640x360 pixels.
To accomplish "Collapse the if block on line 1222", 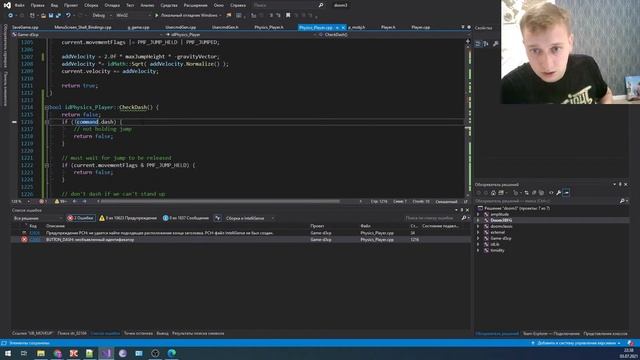I will pos(47,165).
